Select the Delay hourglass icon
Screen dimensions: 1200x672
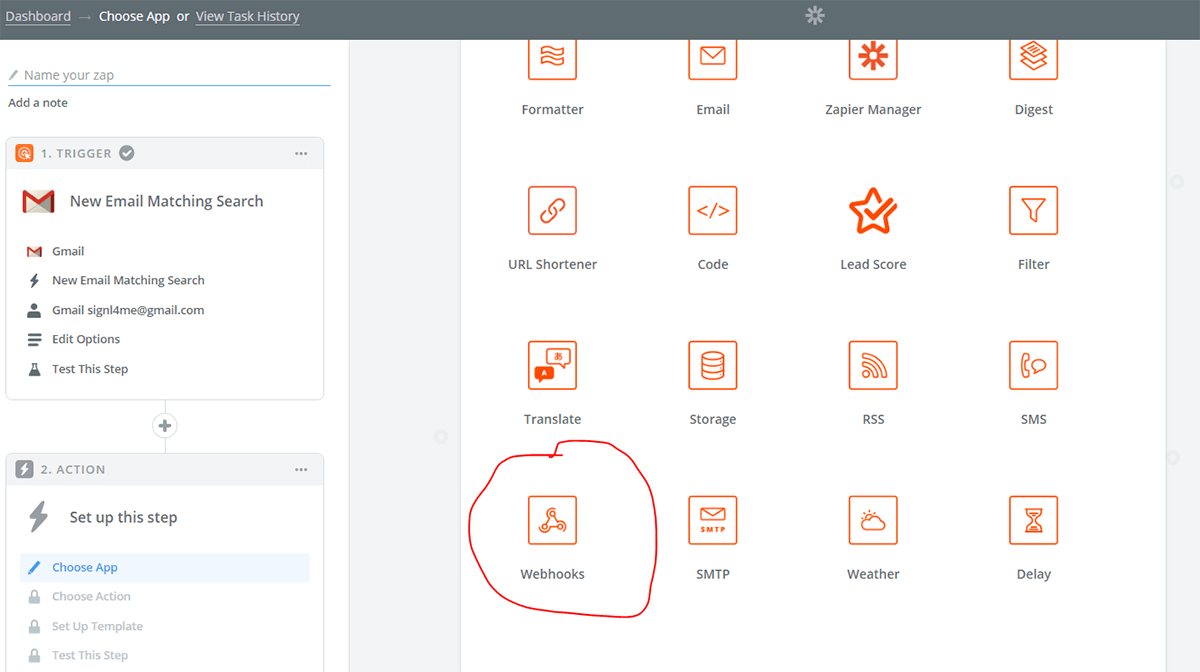click(x=1034, y=520)
